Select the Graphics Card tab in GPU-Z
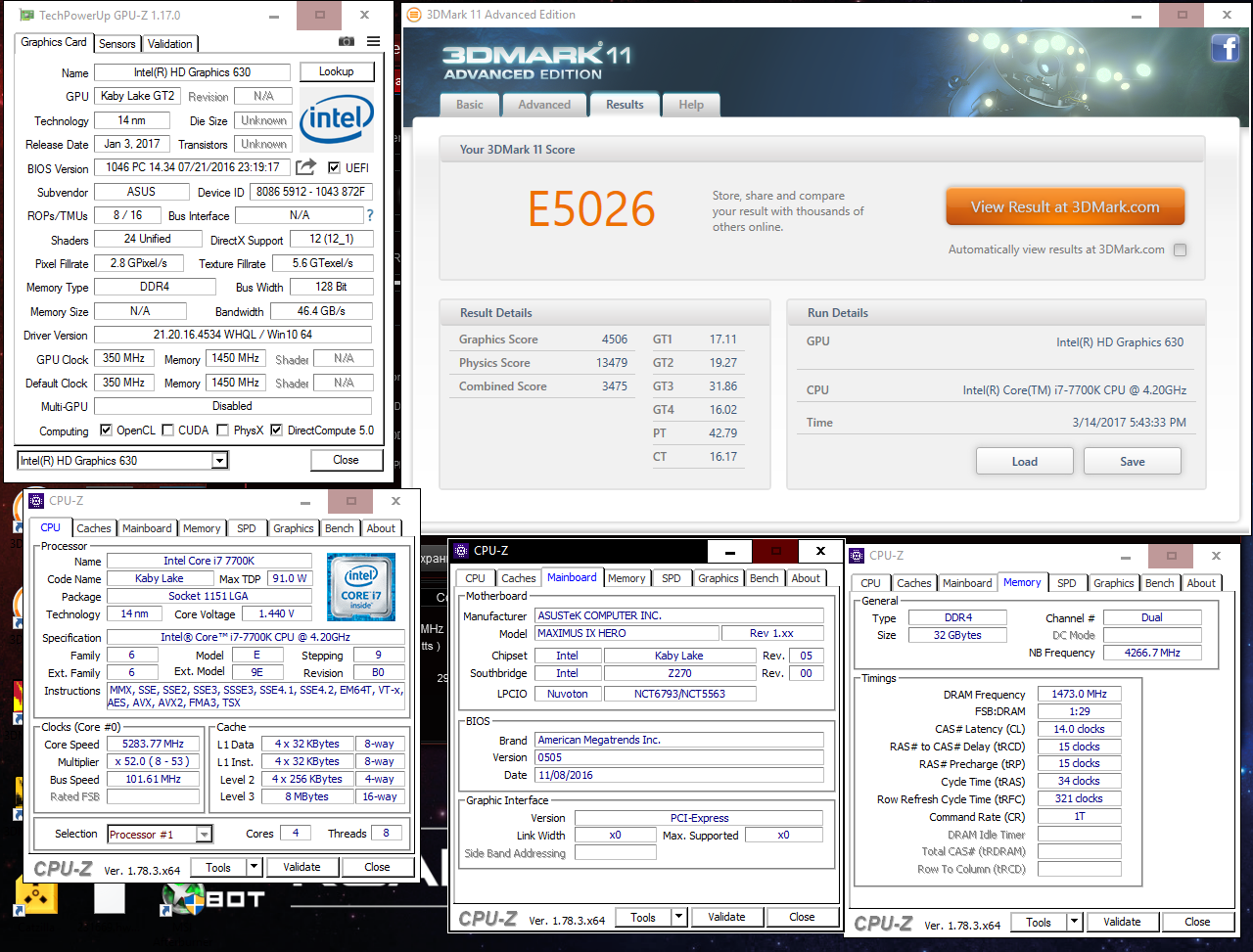Viewport: 1253px width, 952px height. (x=54, y=42)
